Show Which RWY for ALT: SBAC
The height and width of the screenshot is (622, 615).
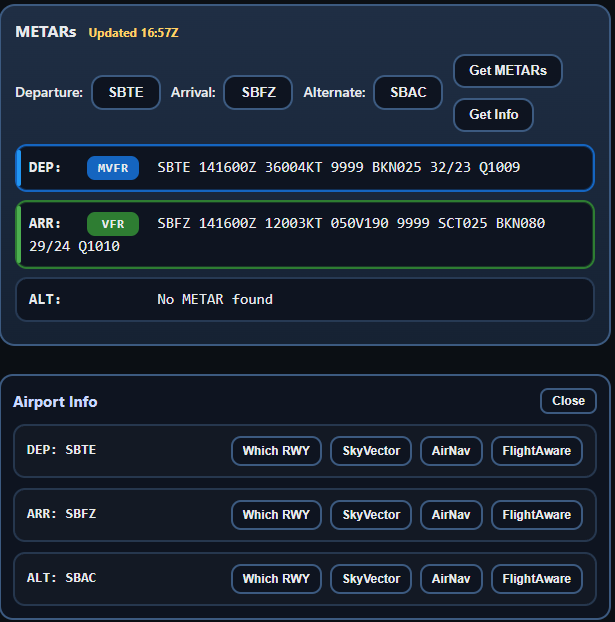[276, 579]
